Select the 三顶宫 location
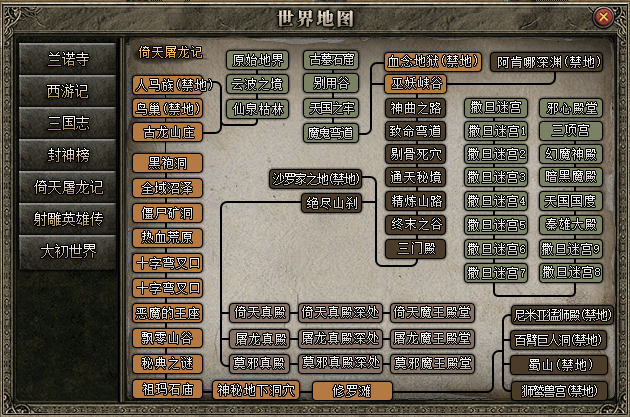Screen dimensions: 630x417 tap(571, 131)
